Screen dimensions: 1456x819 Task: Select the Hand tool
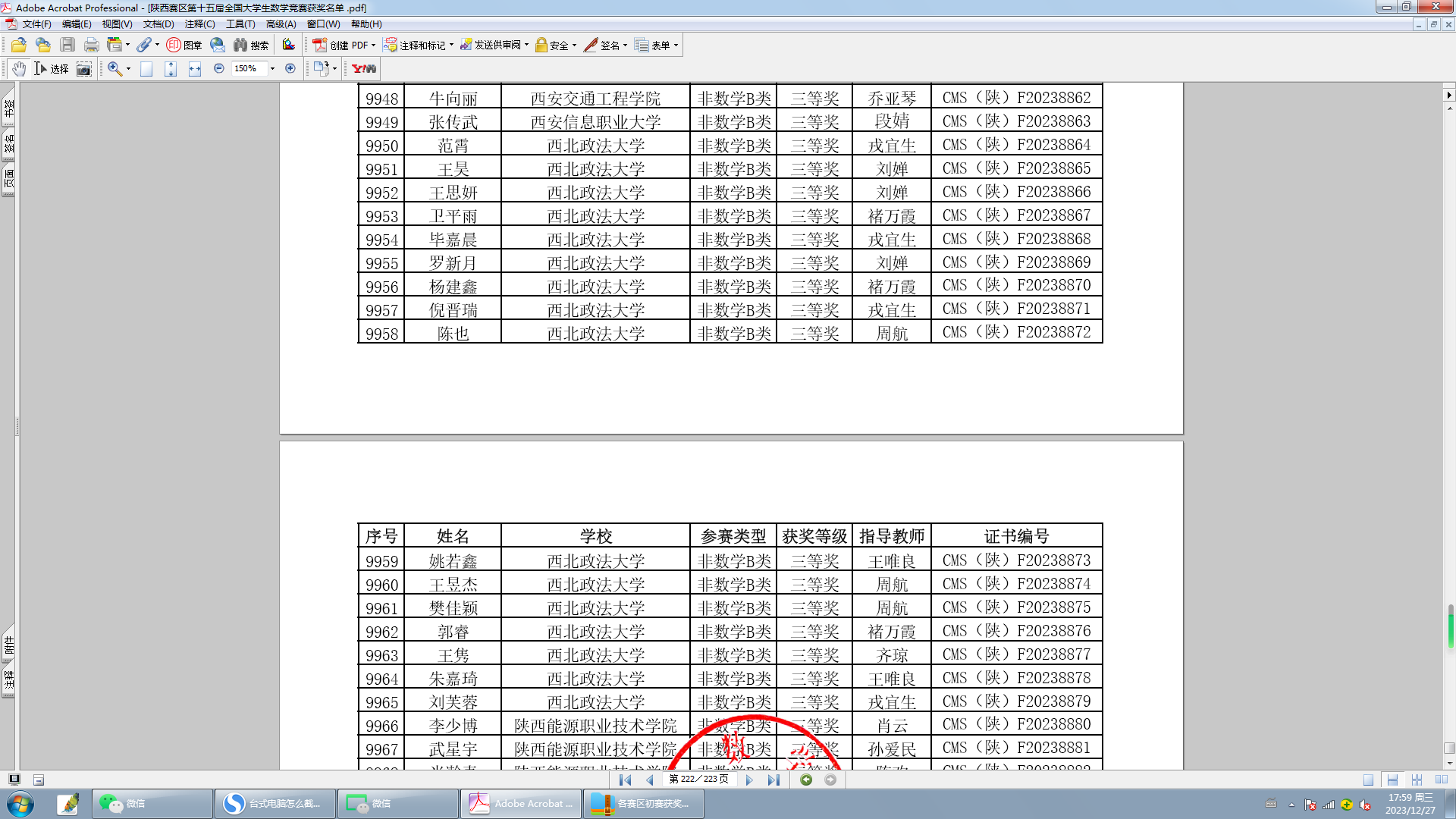pyautogui.click(x=19, y=69)
